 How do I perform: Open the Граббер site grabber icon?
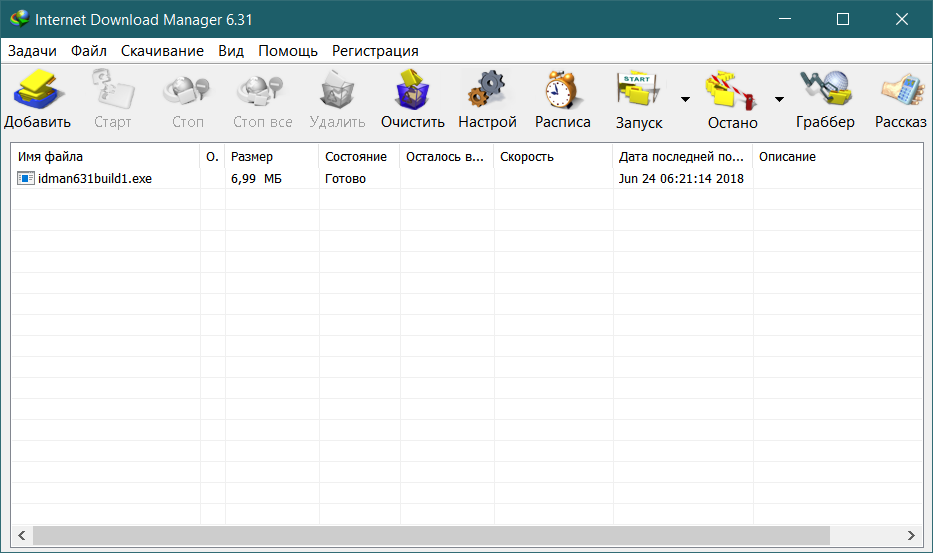pyautogui.click(x=826, y=88)
